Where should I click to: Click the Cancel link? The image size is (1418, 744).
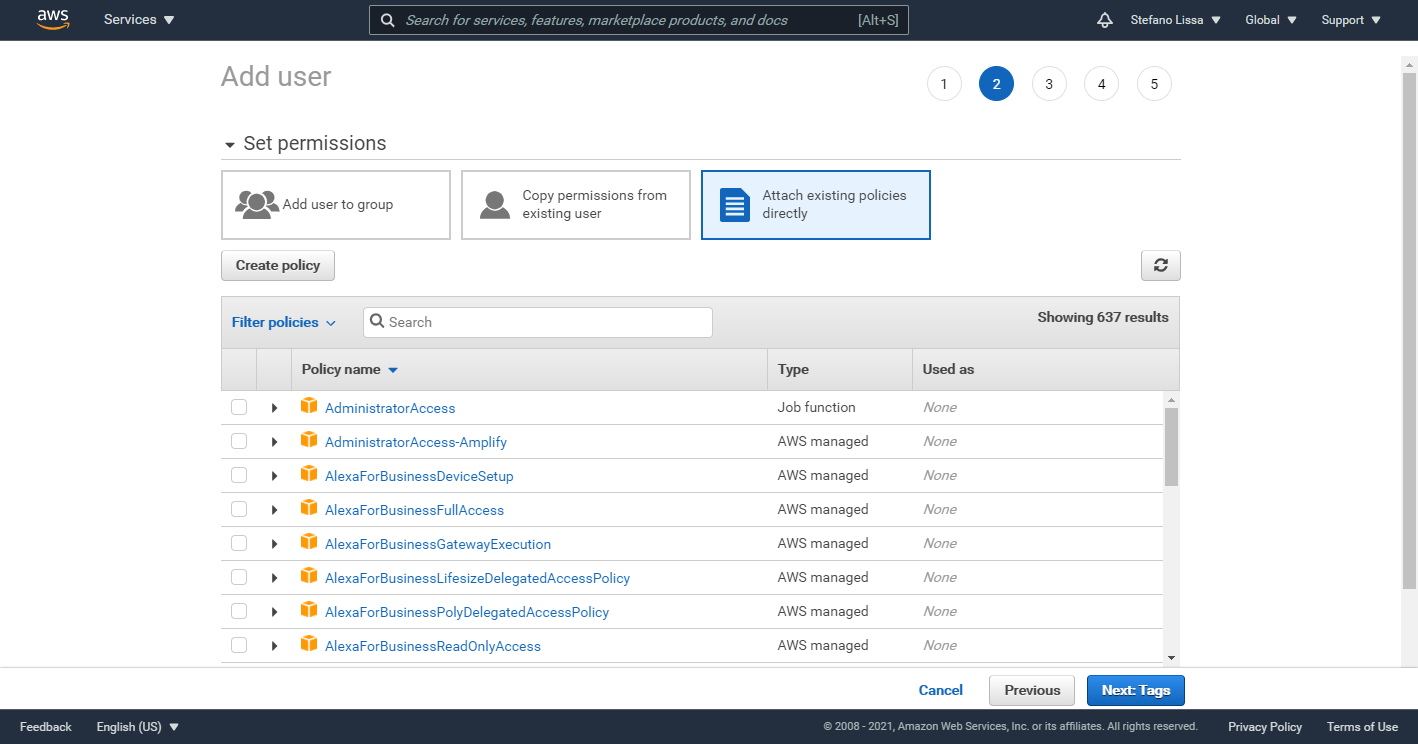click(x=941, y=690)
